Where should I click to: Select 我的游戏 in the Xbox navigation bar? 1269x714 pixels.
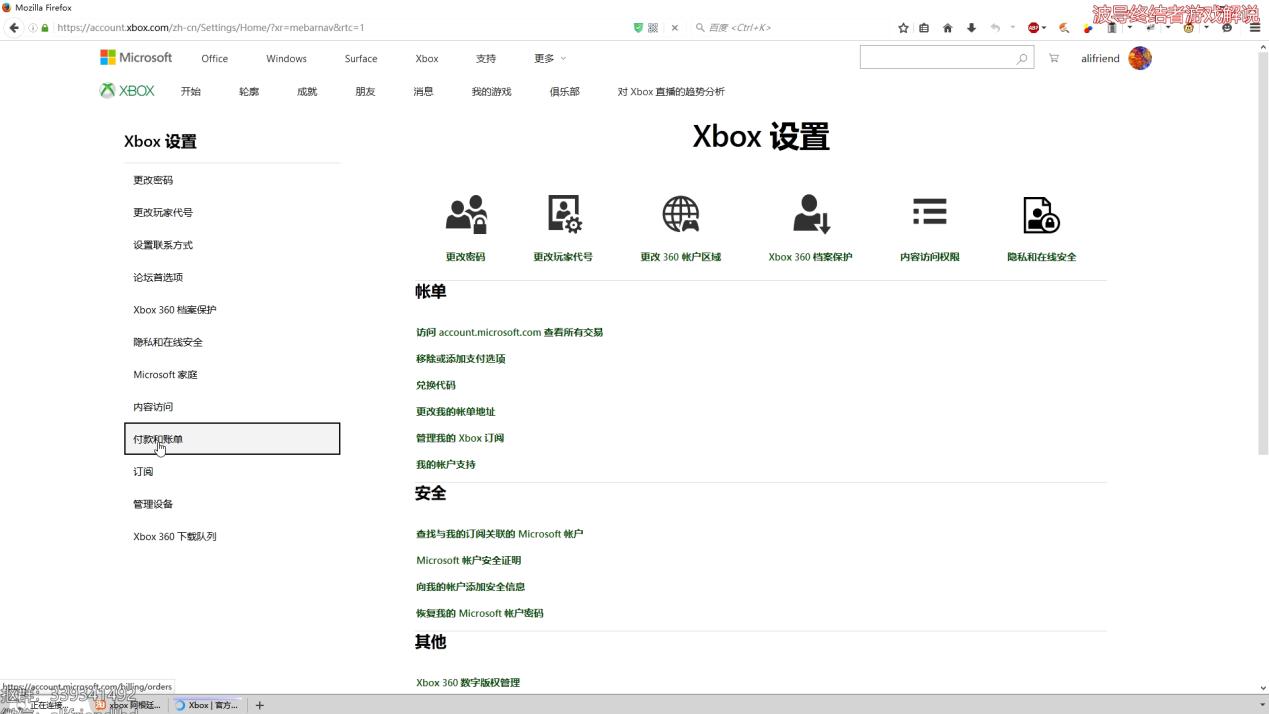pyautogui.click(x=491, y=91)
